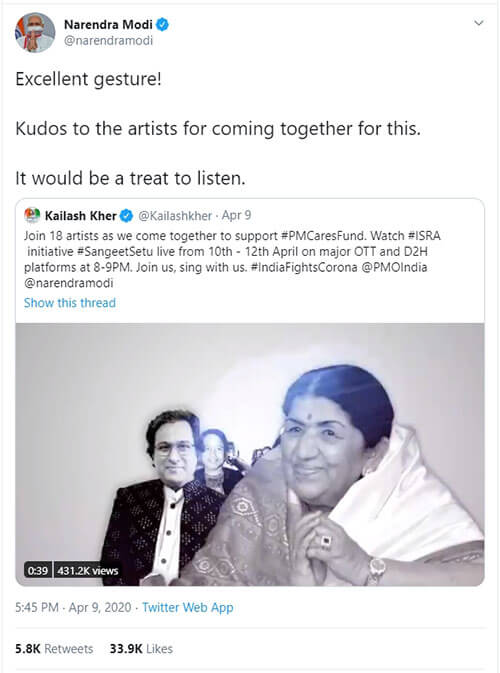Screen dimensions: 500x673
Task: Expand the tweet options chevron menu
Action: [479, 23]
